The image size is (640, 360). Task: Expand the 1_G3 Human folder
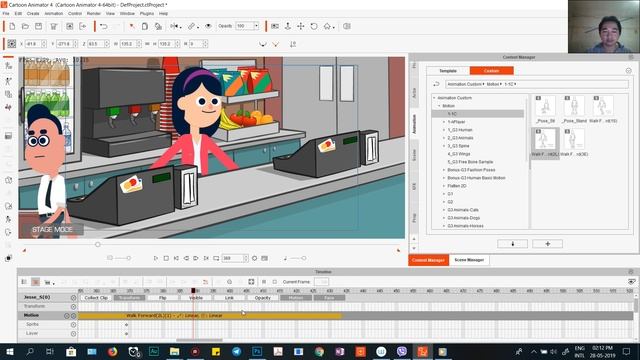[x=444, y=130]
